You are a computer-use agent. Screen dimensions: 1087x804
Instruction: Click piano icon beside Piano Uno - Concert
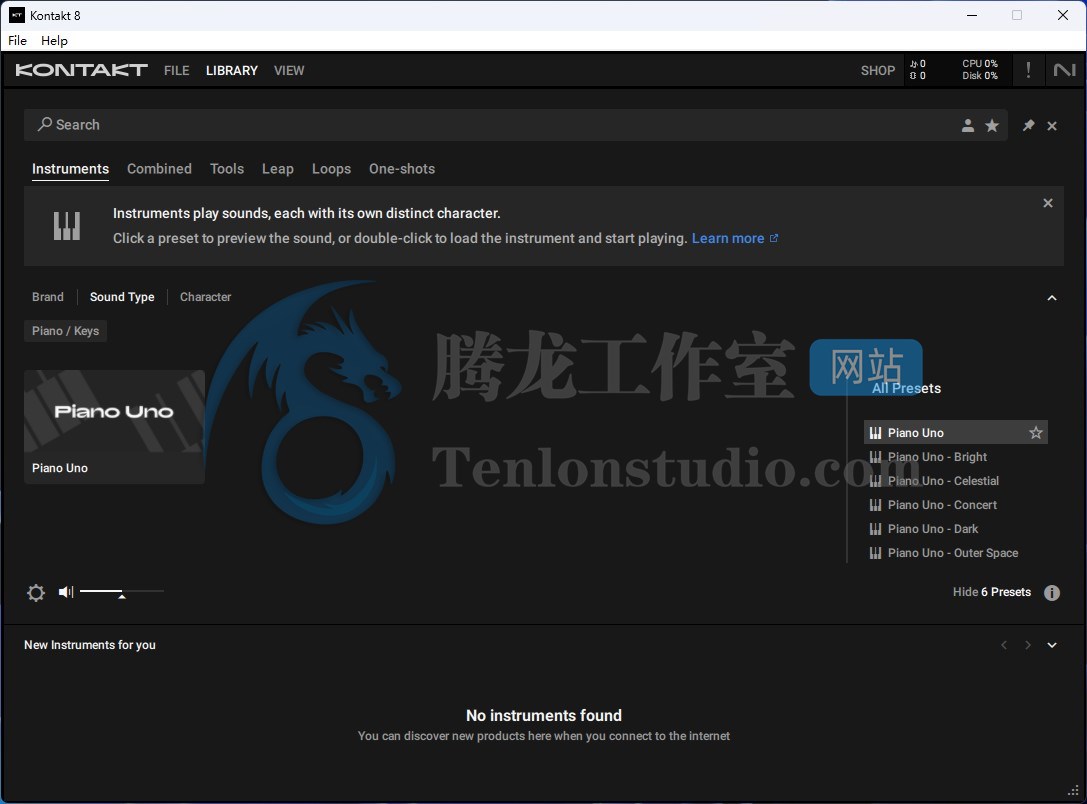tap(876, 505)
